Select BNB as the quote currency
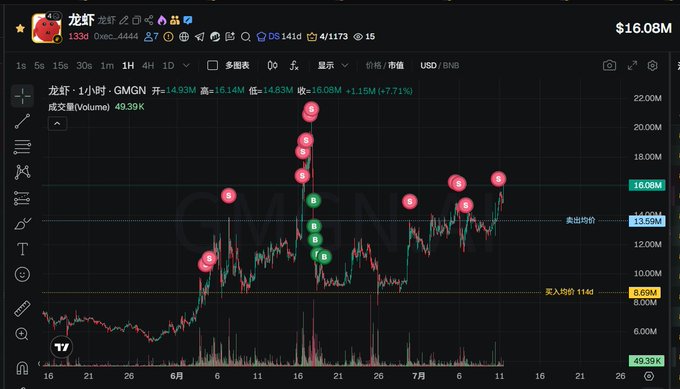Viewport: 680px width, 389px height. point(451,65)
